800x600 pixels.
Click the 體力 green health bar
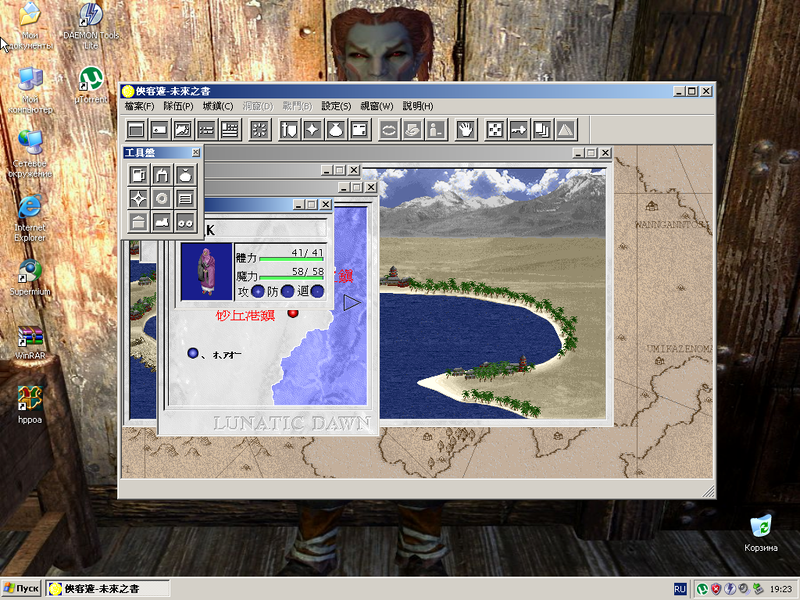[291, 259]
